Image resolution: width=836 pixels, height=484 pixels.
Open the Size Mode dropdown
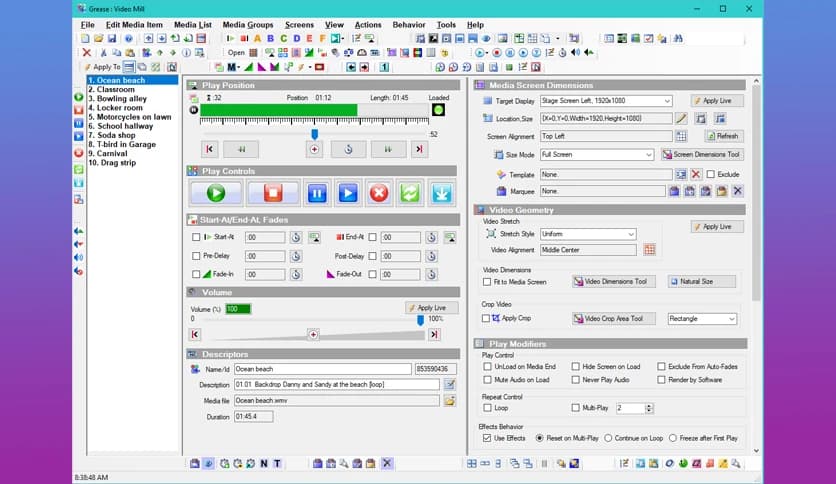[x=648, y=155]
